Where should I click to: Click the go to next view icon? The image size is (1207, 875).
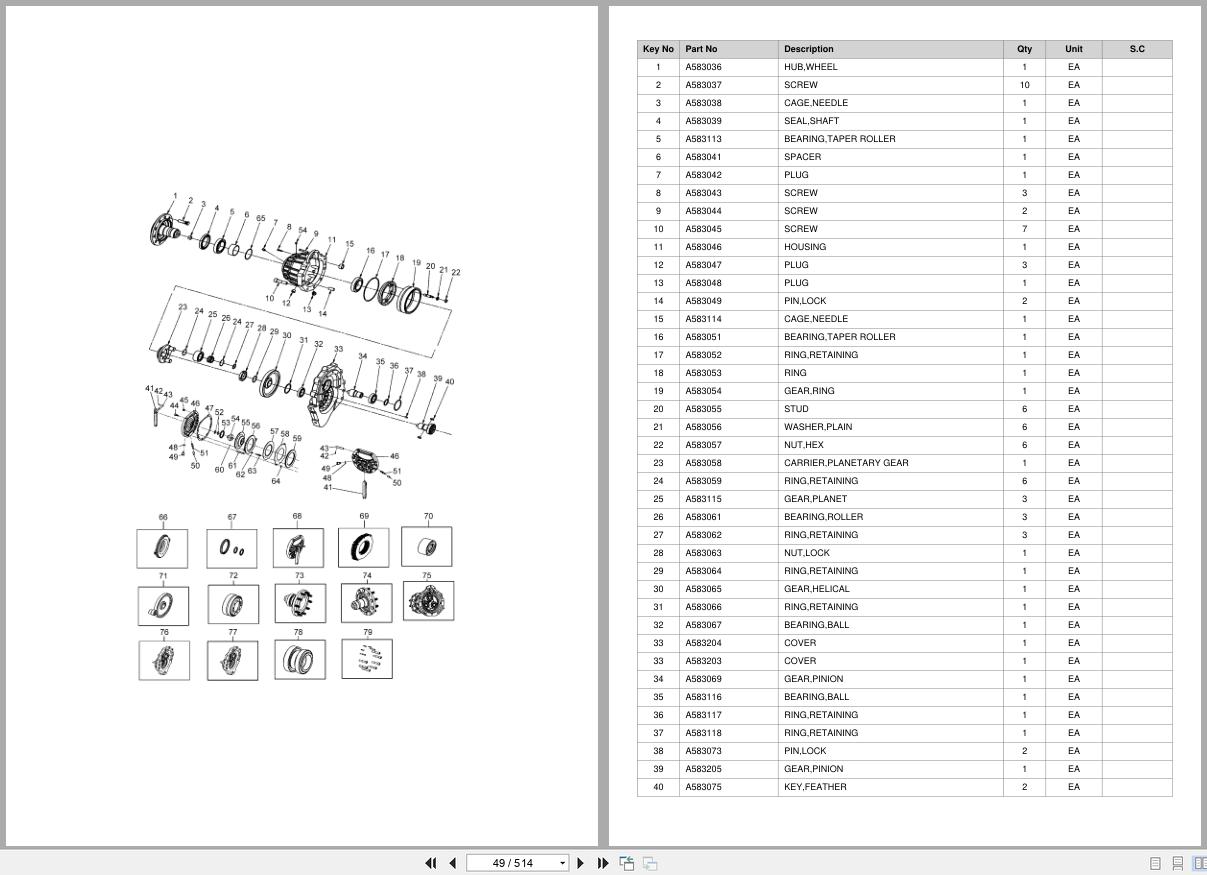pos(649,863)
